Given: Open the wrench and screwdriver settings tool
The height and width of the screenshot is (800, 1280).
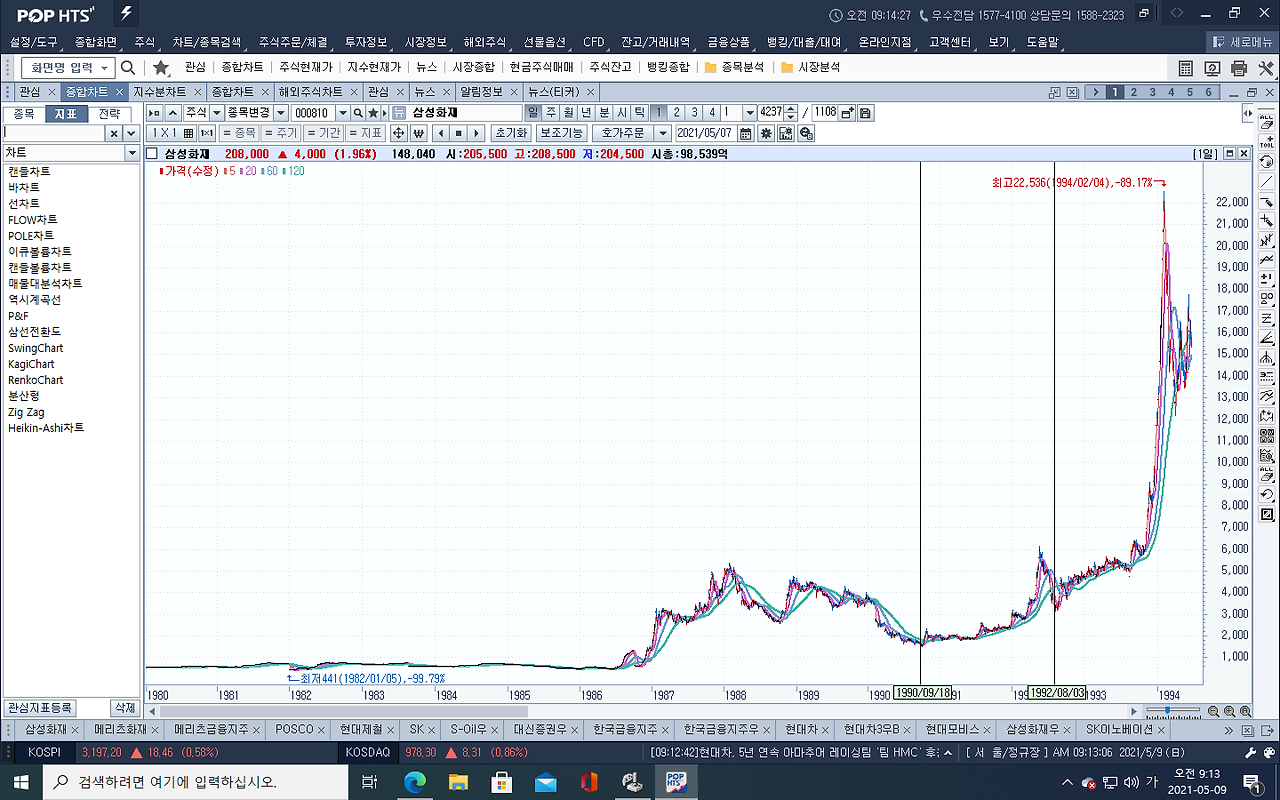Looking at the screenshot, I should 1266,68.
